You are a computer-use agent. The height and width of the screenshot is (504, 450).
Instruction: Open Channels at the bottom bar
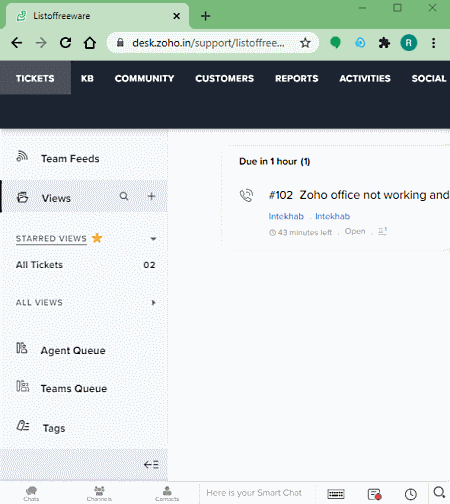[x=99, y=493]
